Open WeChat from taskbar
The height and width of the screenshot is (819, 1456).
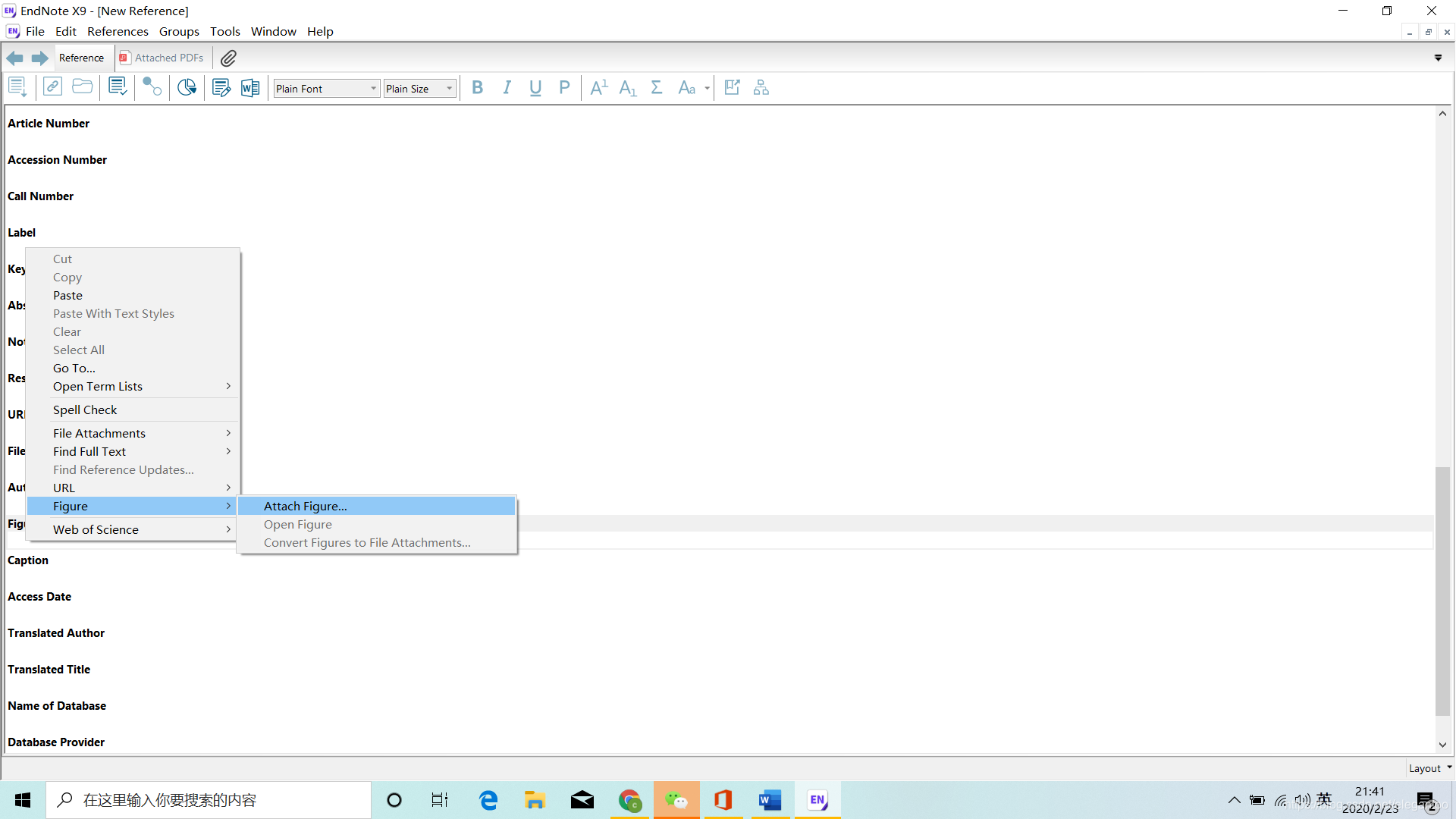pos(676,800)
